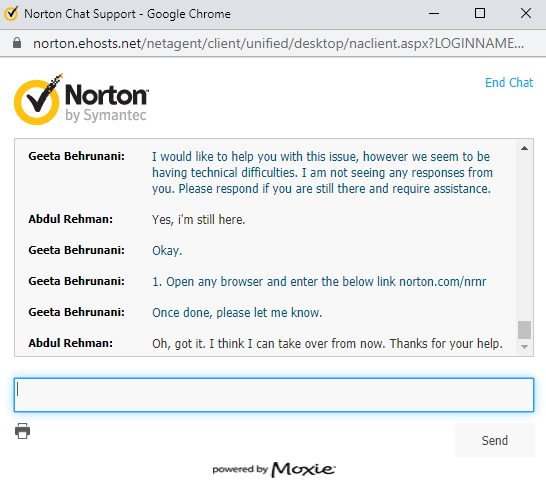Click the 'by Symantec' logo text
546x480 pixels.
click(106, 115)
